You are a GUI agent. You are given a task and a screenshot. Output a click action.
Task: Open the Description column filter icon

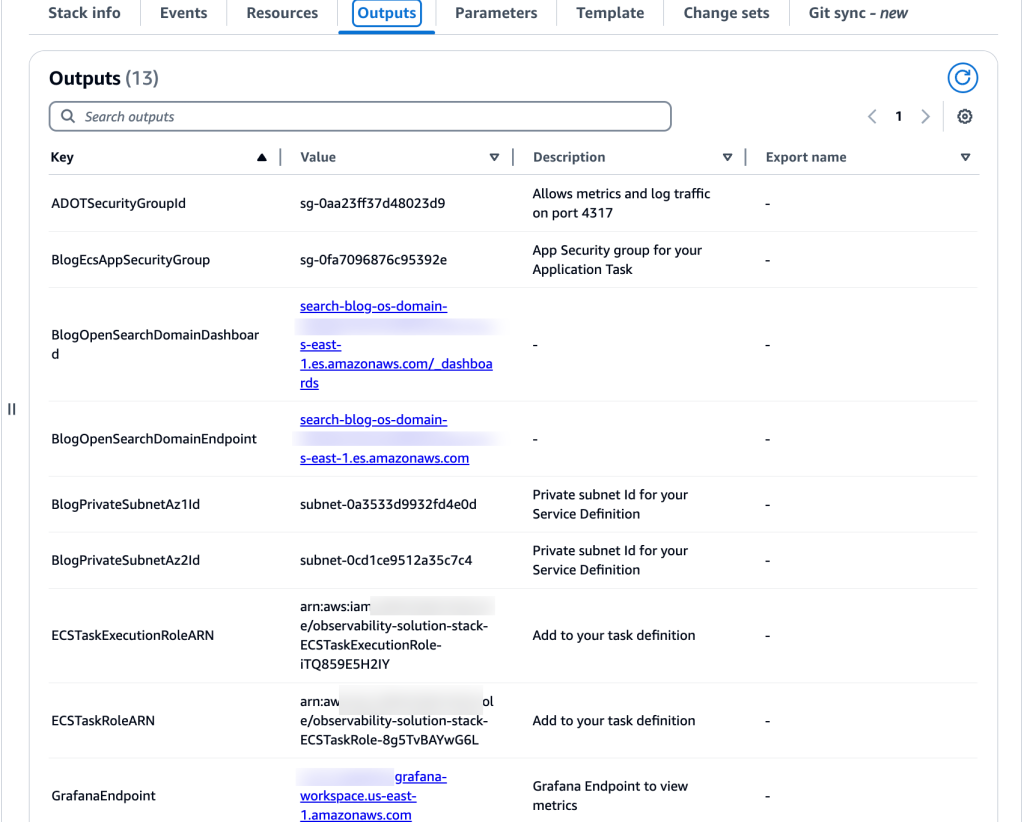728,157
